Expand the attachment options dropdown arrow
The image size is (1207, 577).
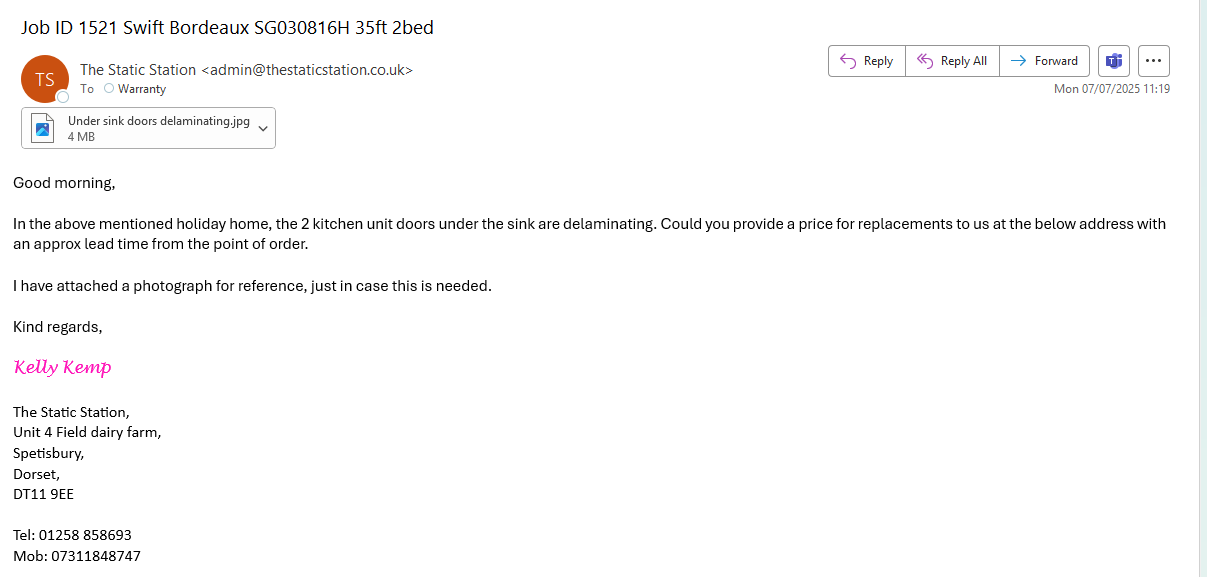coord(263,128)
